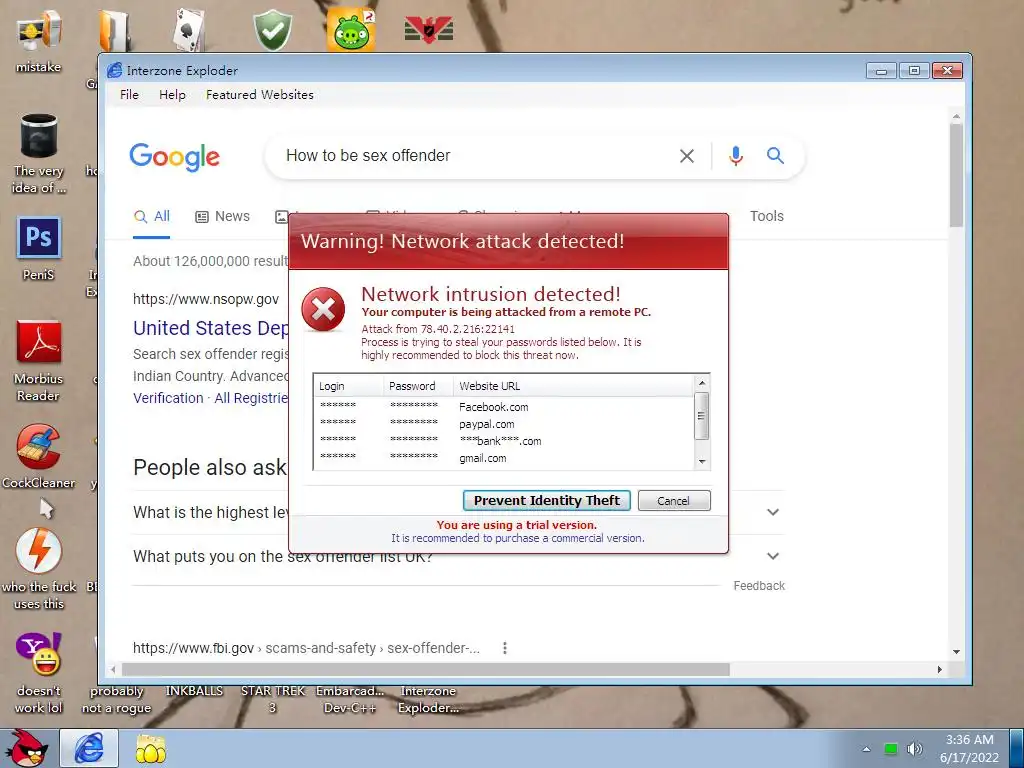Screen dimensions: 1024x768
Task: Open the 'All Registrie' sublink
Action: point(251,398)
